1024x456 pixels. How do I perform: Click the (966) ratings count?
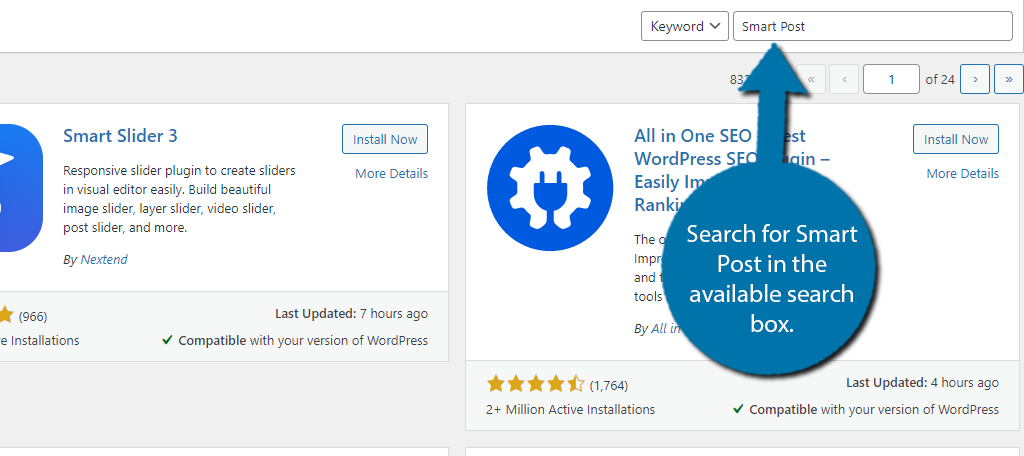[x=33, y=317]
